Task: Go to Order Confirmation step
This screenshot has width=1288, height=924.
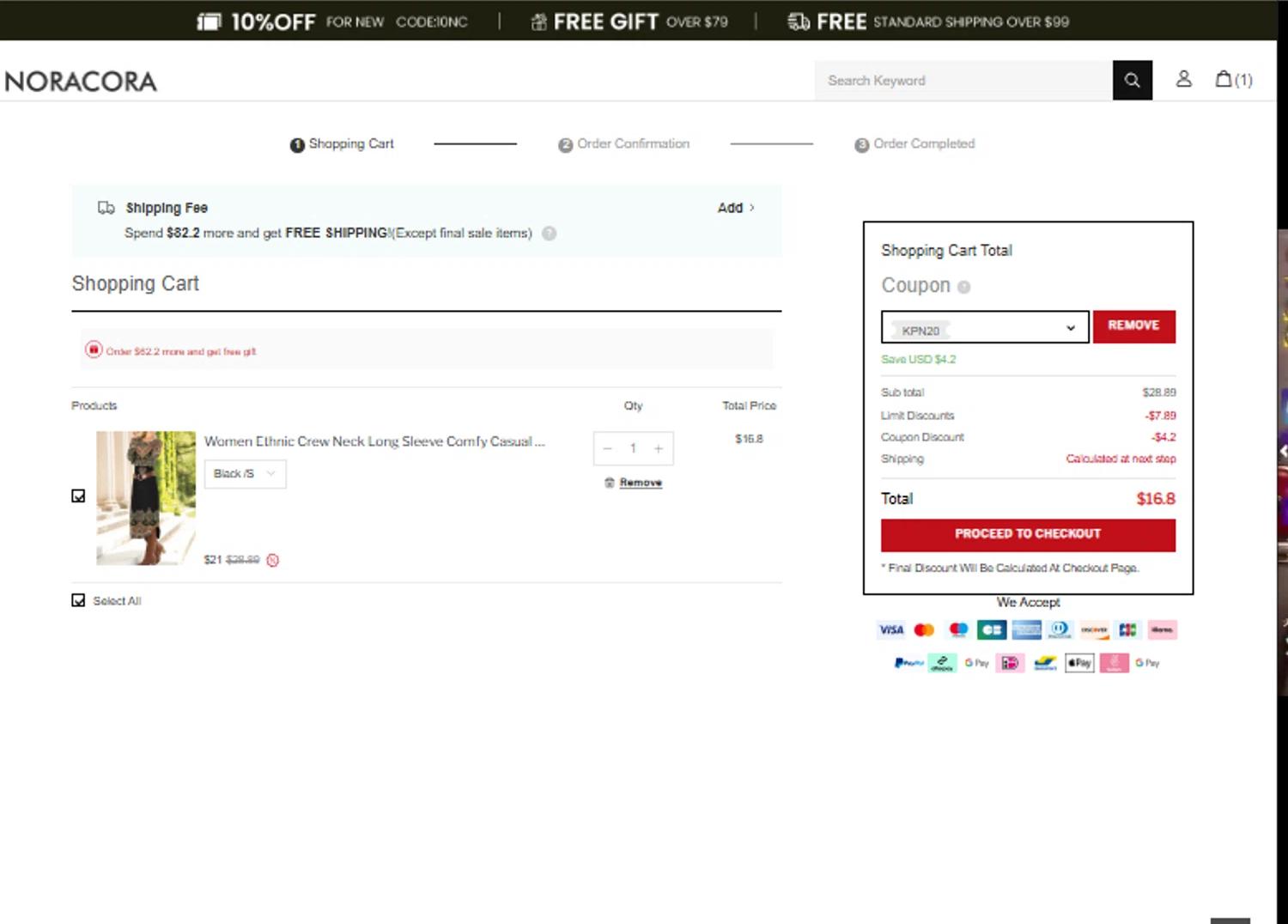Action: coord(624,144)
